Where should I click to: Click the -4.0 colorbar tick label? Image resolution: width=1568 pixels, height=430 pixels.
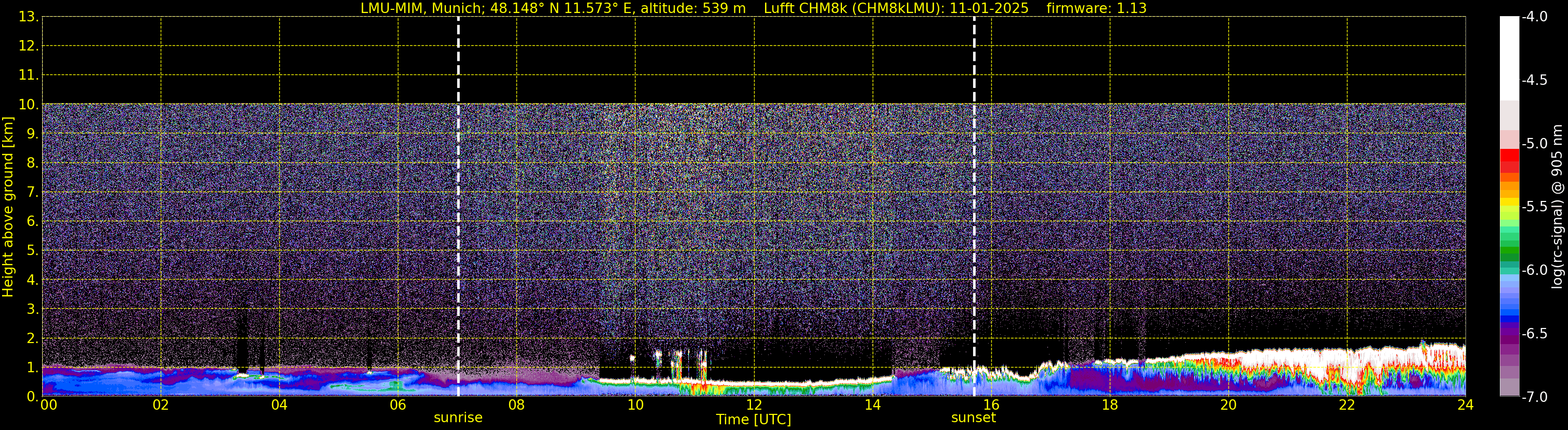pos(1535,17)
